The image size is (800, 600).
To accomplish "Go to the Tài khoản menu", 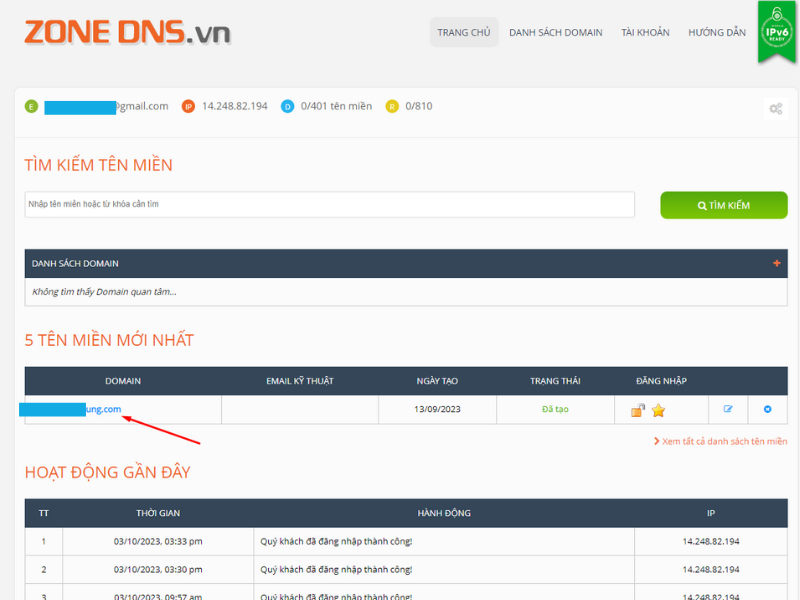I will (645, 32).
